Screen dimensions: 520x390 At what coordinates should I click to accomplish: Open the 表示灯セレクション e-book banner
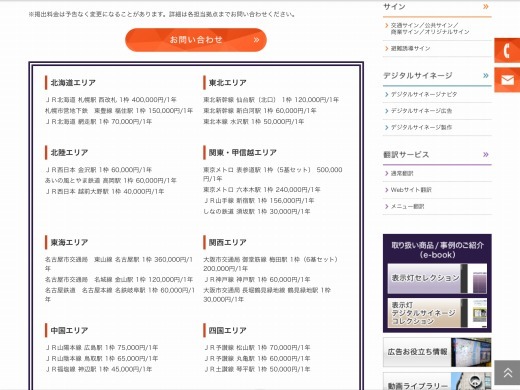(437, 278)
